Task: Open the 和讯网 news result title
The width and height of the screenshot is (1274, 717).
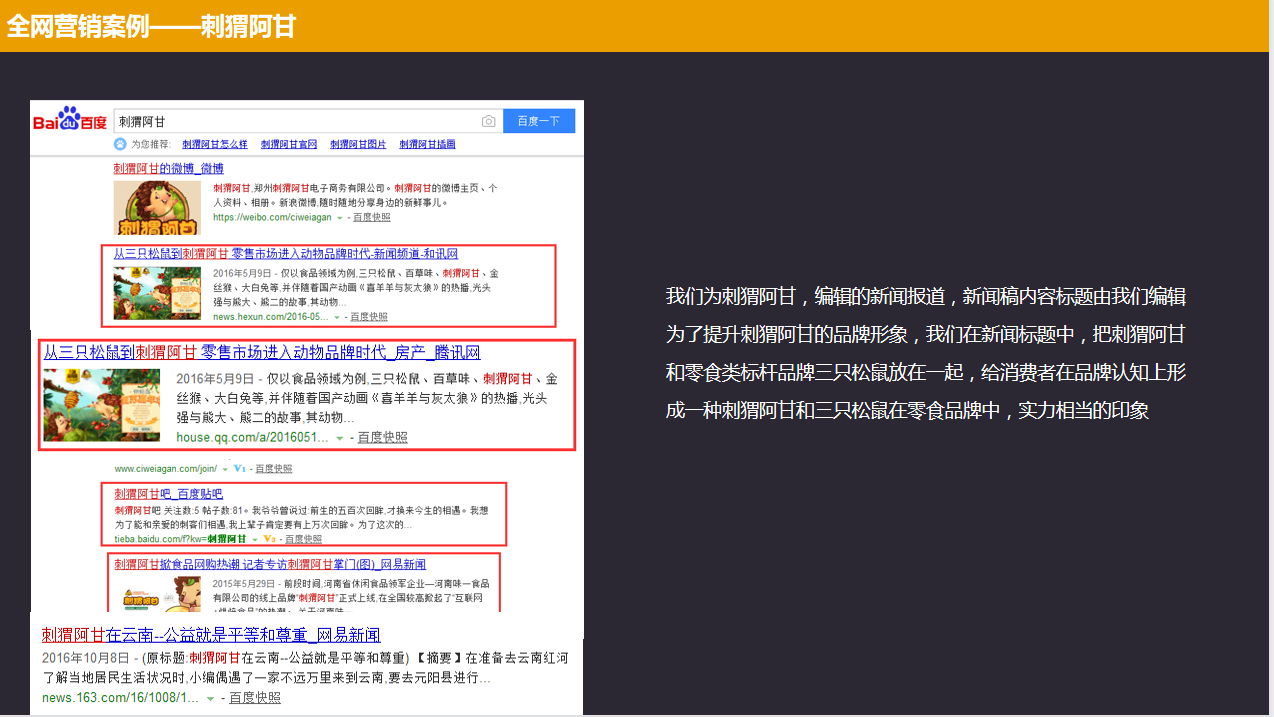Action: pos(285,254)
